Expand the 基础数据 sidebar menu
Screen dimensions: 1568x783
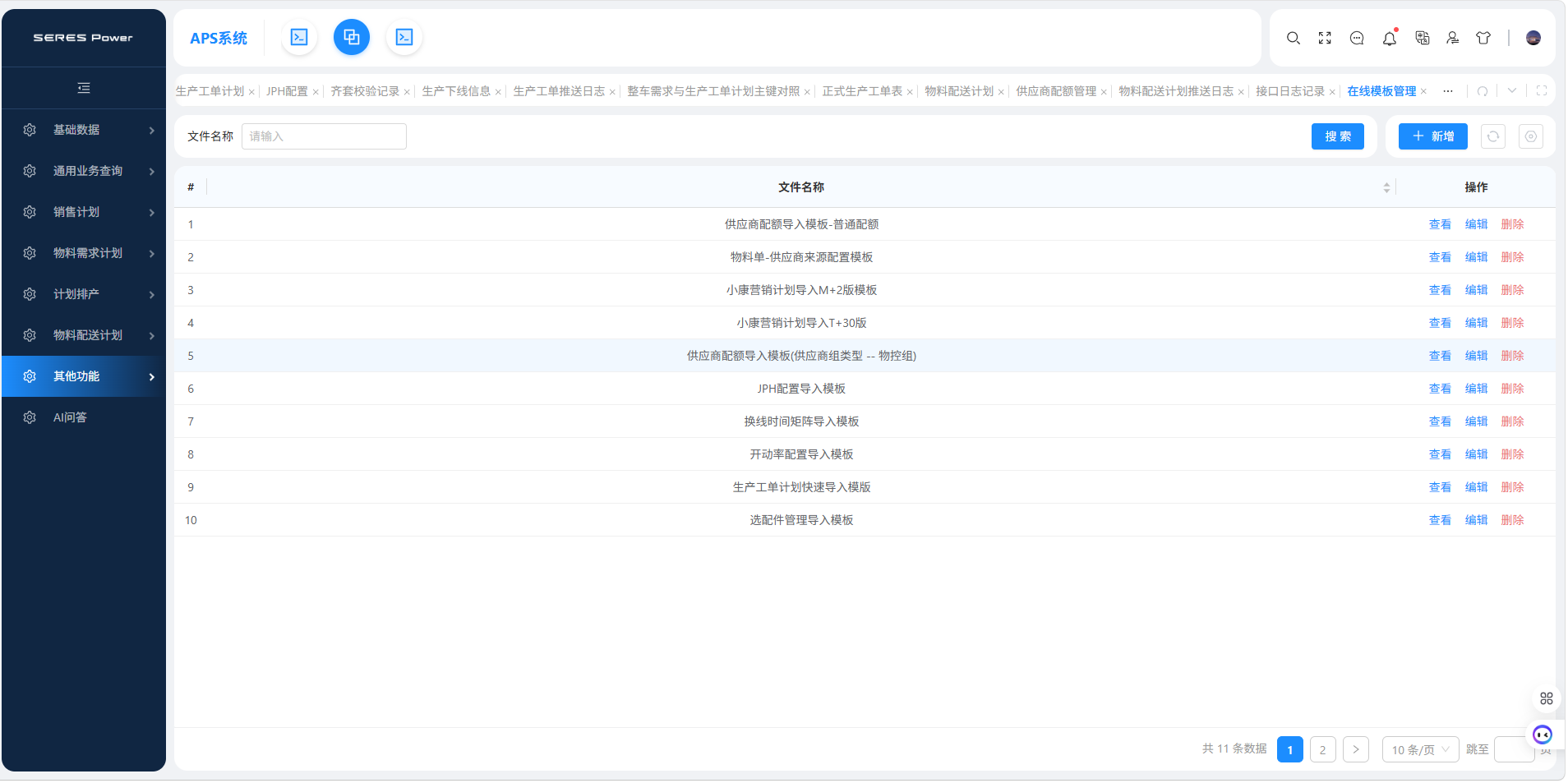point(84,130)
